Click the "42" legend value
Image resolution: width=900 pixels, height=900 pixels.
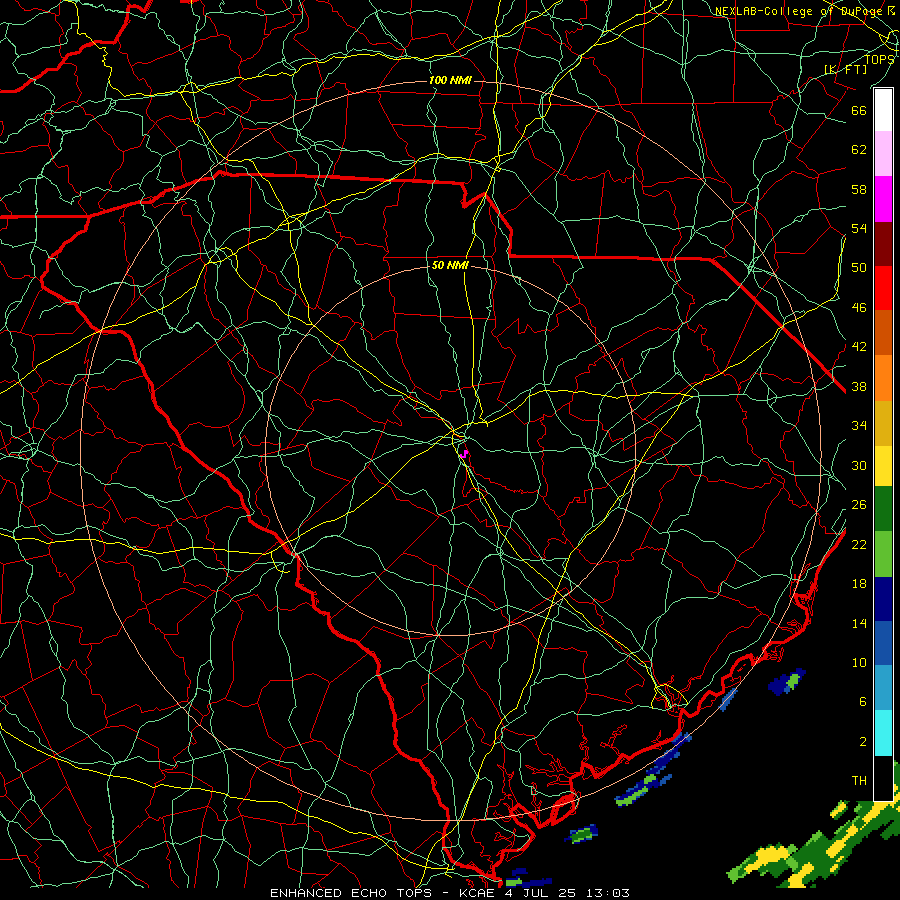coord(859,347)
